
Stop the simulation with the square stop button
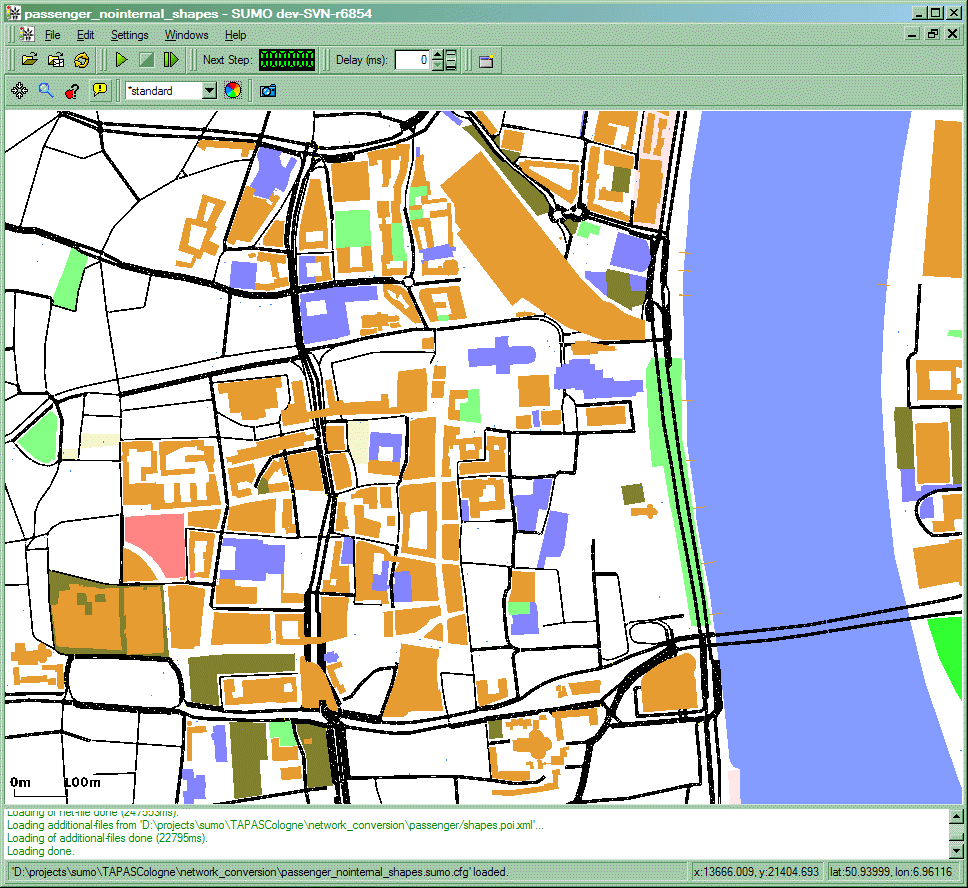(x=146, y=60)
